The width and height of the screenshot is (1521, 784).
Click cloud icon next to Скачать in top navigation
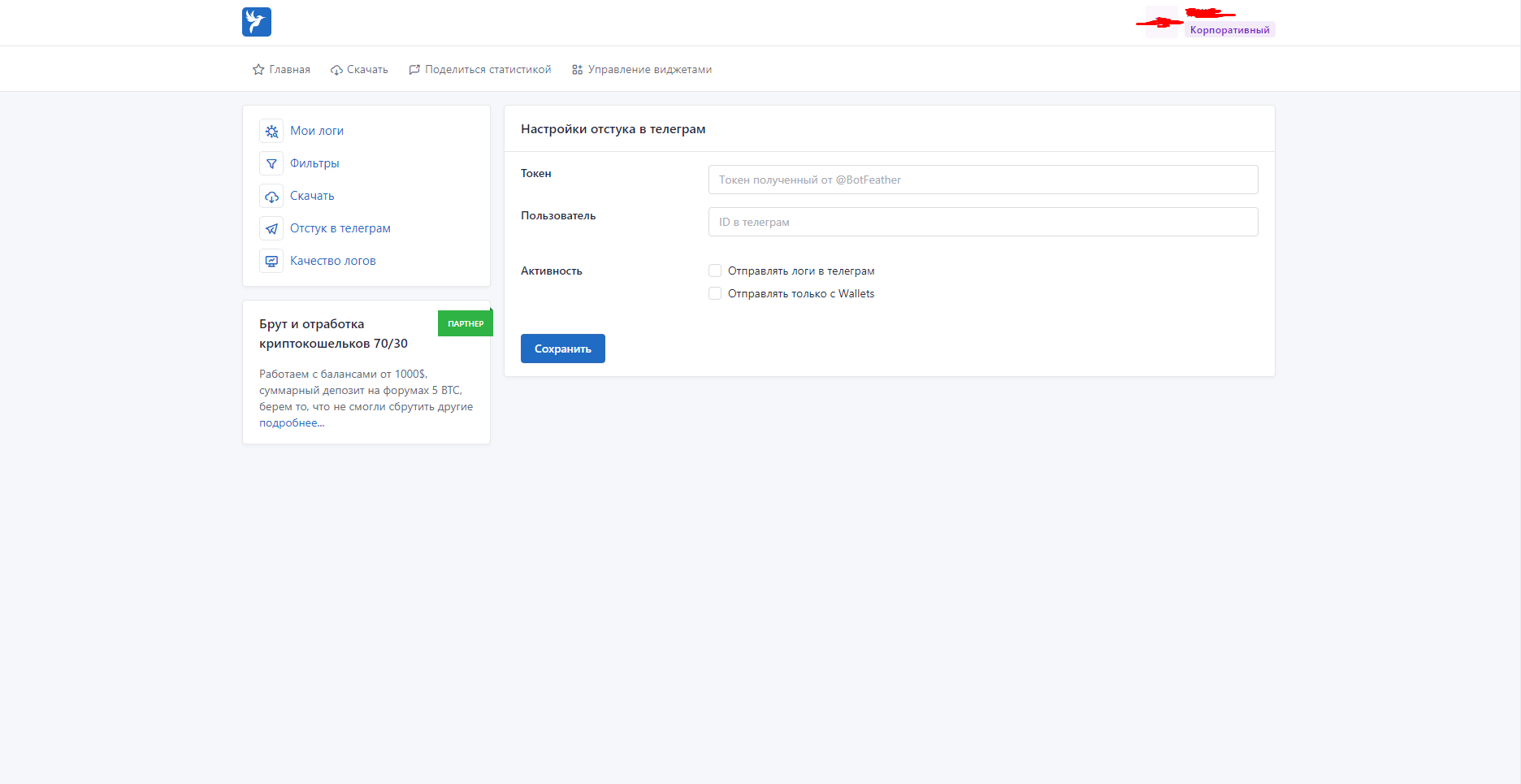[x=336, y=70]
